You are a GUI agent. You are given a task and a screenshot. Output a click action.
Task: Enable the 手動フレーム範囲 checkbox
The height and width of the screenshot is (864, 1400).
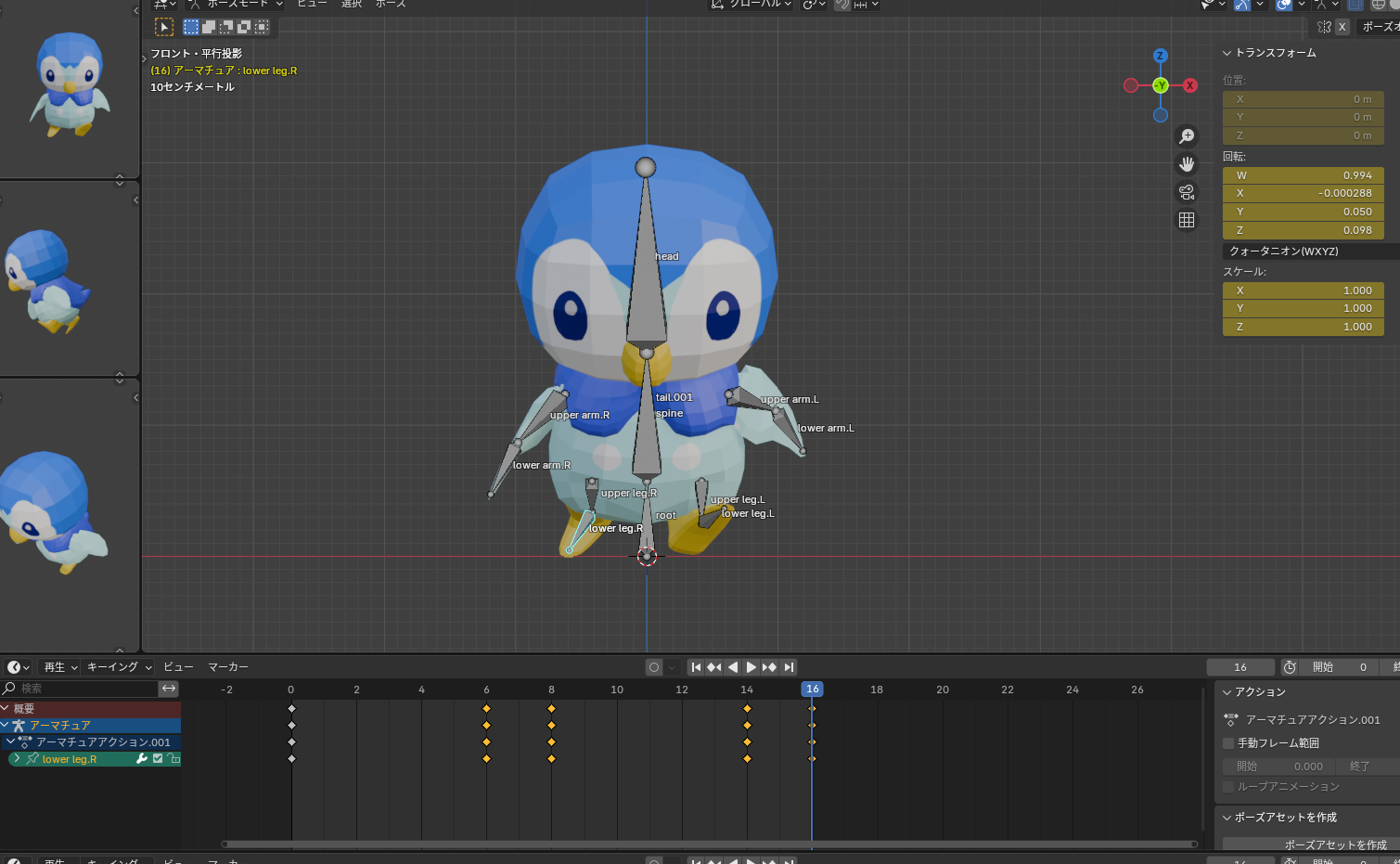(x=1228, y=743)
